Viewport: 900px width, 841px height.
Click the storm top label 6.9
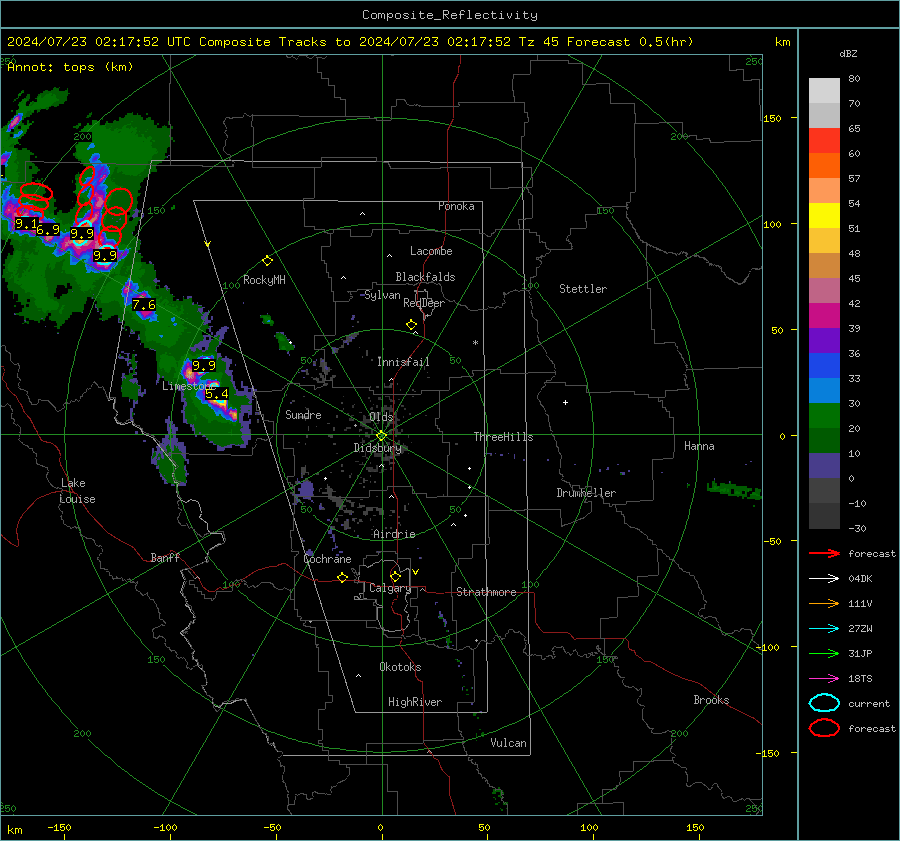click(x=48, y=230)
